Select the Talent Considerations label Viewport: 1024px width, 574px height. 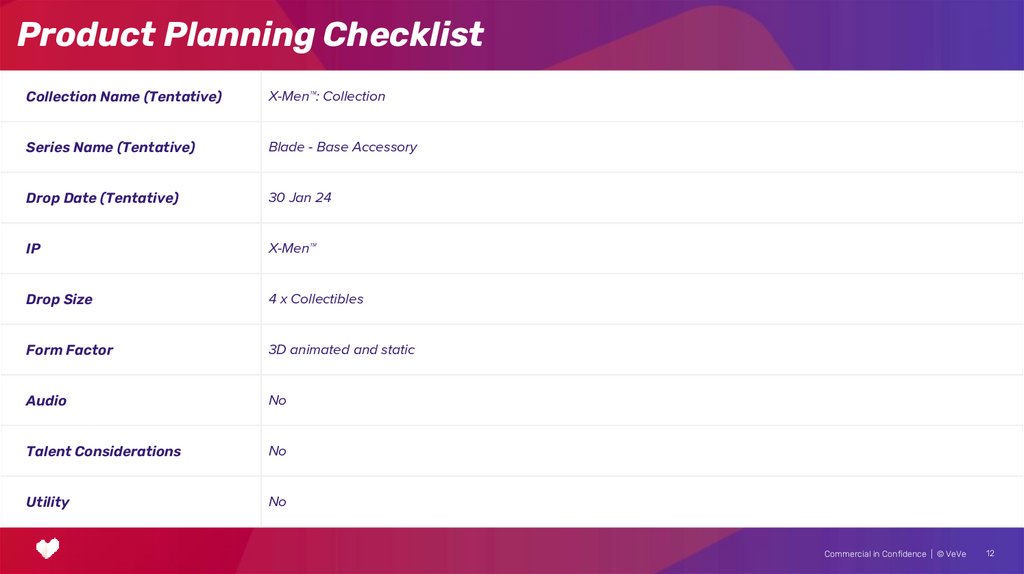click(x=103, y=451)
